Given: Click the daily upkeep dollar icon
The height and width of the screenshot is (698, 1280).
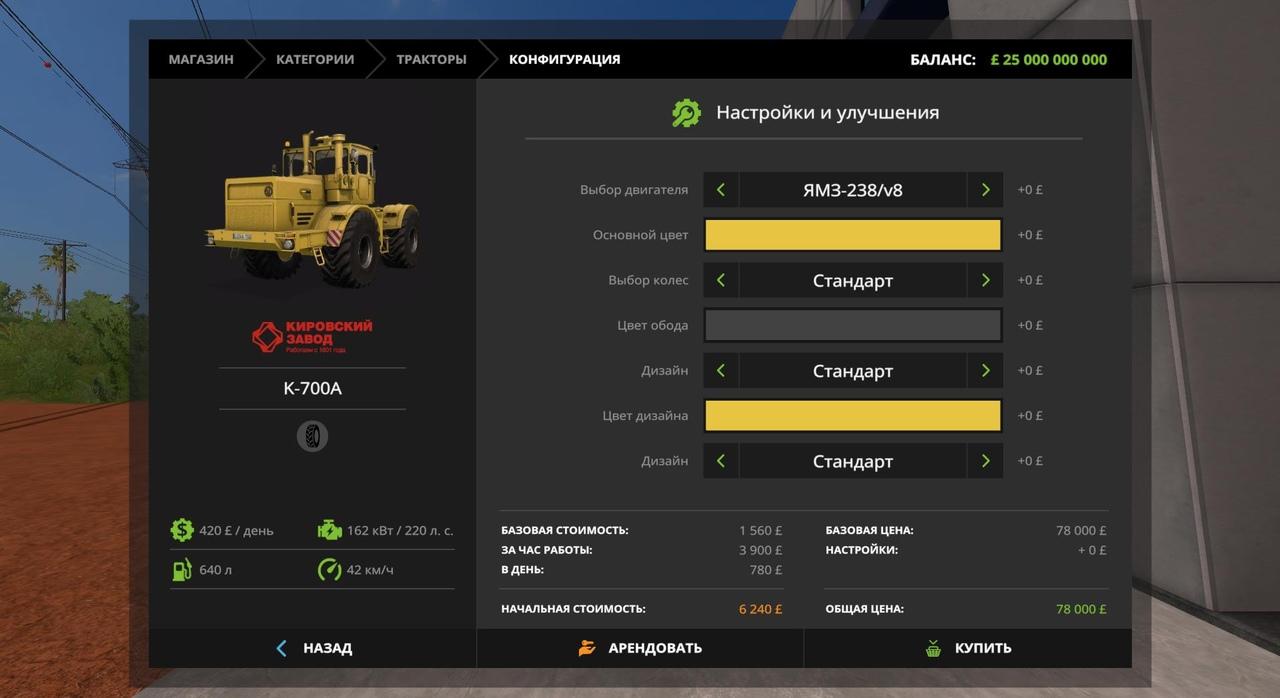Looking at the screenshot, I should click(182, 530).
